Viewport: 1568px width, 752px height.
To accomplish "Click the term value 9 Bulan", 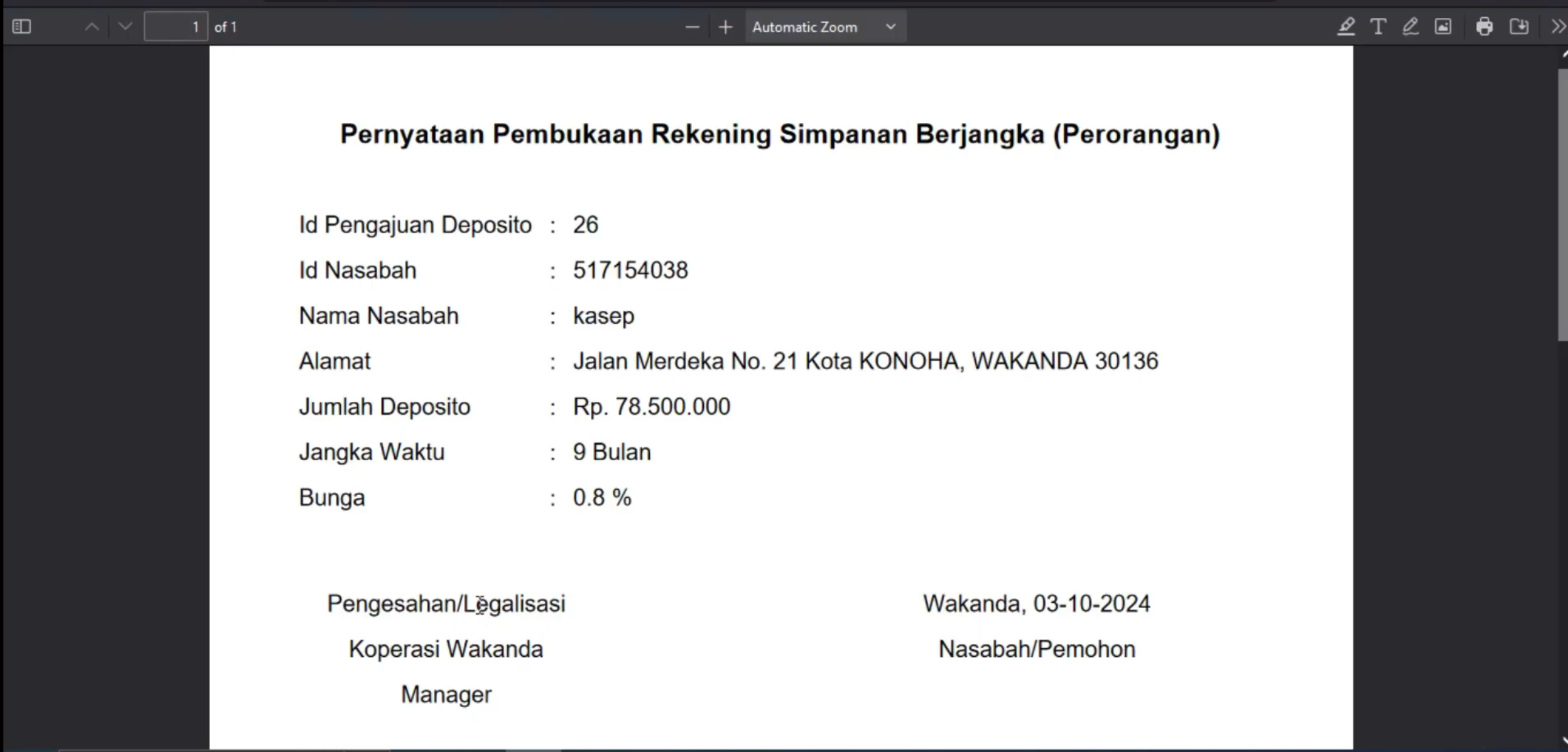I will tap(612, 452).
